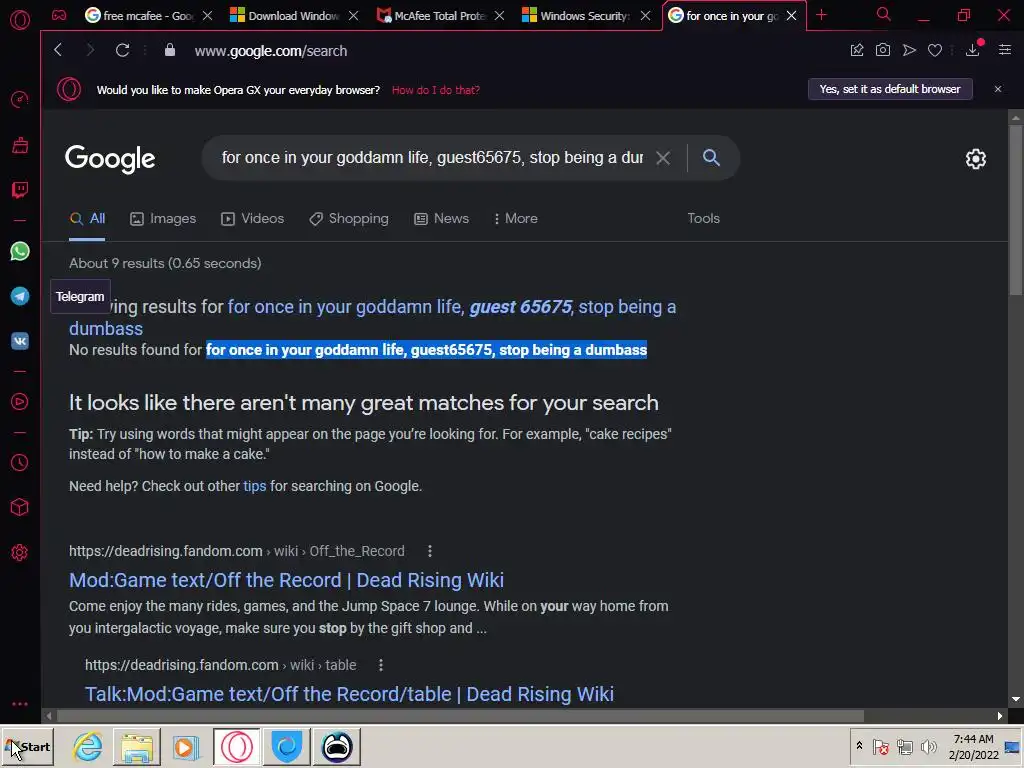Image resolution: width=1024 pixels, height=768 pixels.
Task: Open the Opera GX menu logo
Action: pyautogui.click(x=20, y=20)
